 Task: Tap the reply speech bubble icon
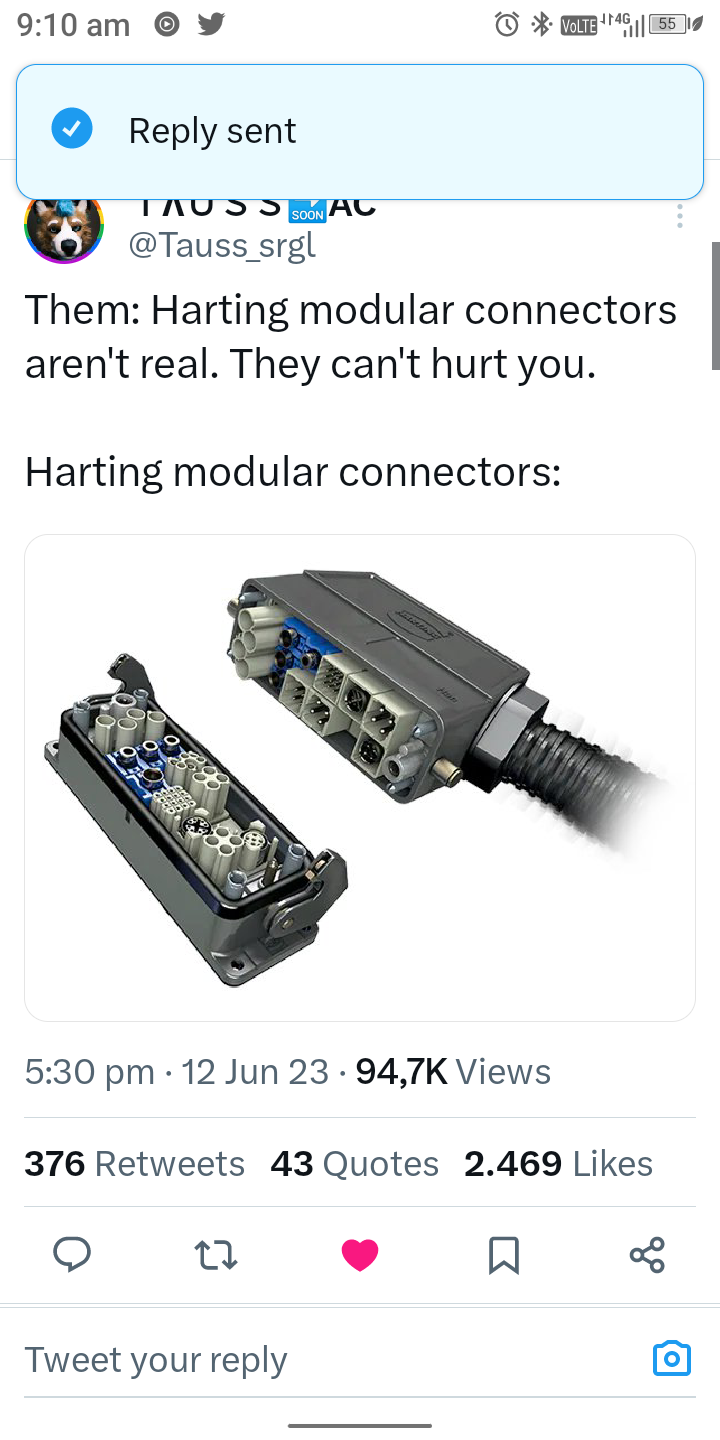72,1254
